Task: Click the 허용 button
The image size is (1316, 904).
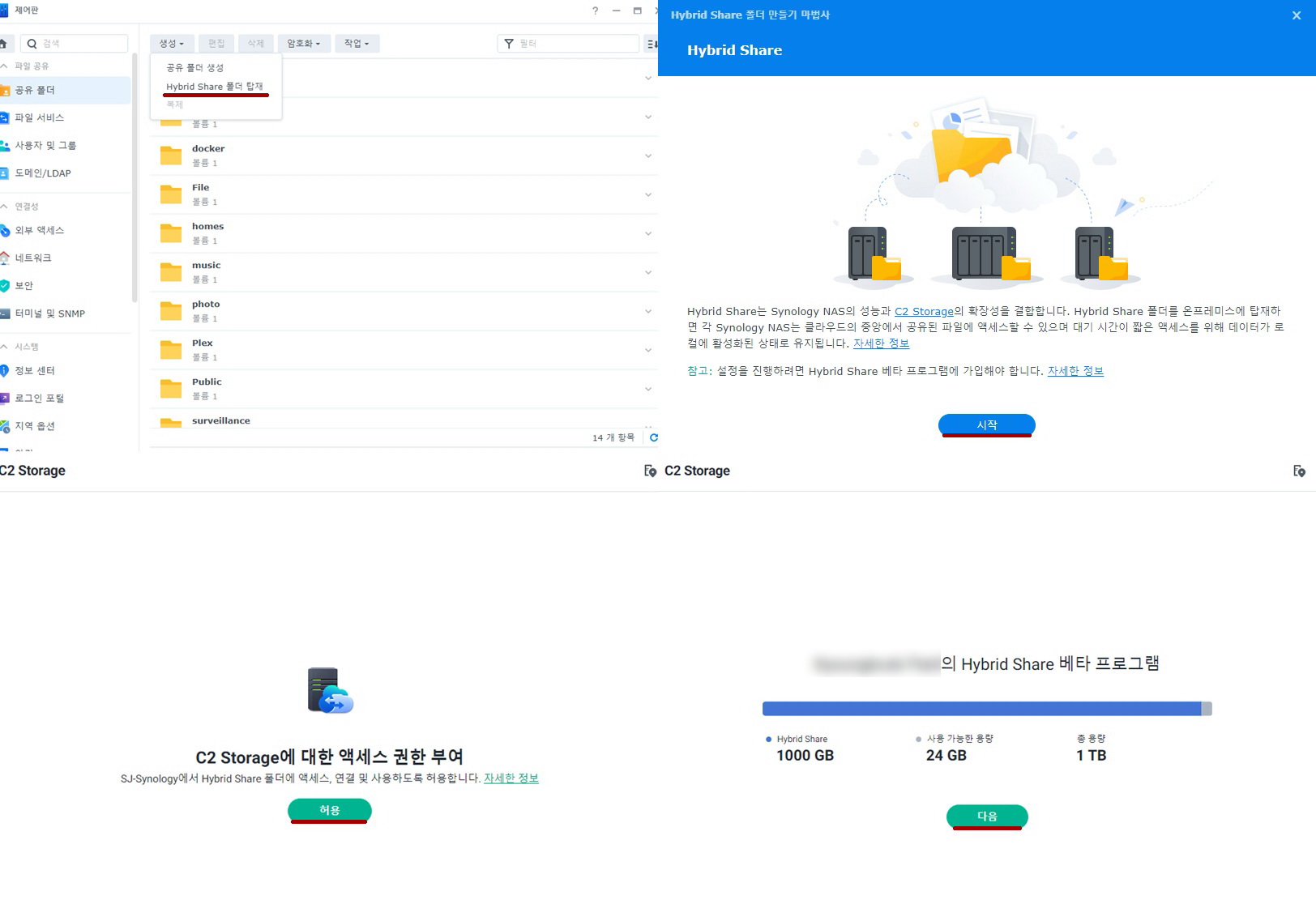Action: (x=330, y=810)
